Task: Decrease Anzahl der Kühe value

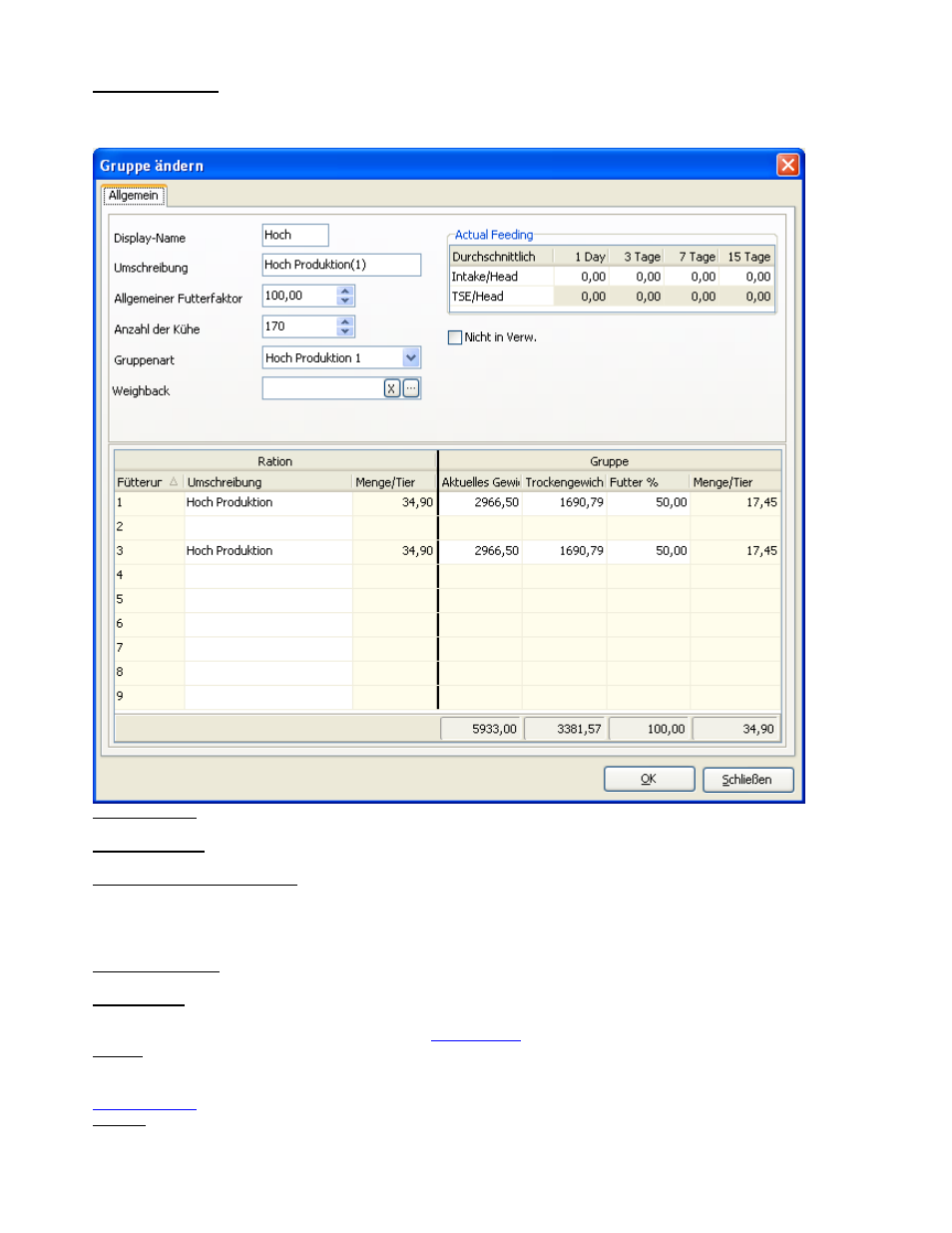Action: pyautogui.click(x=345, y=331)
